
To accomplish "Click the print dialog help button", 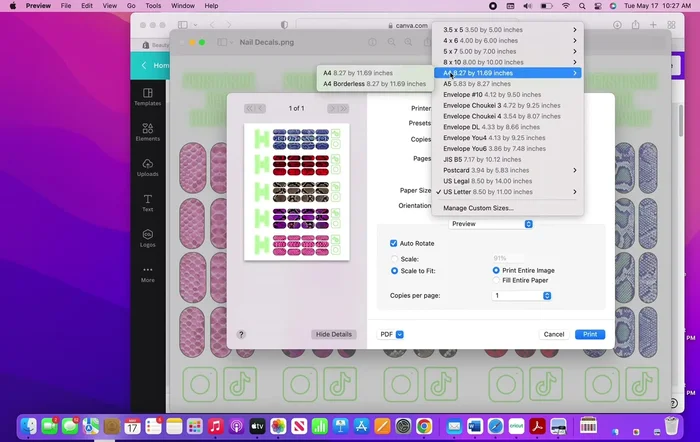I will [241, 334].
